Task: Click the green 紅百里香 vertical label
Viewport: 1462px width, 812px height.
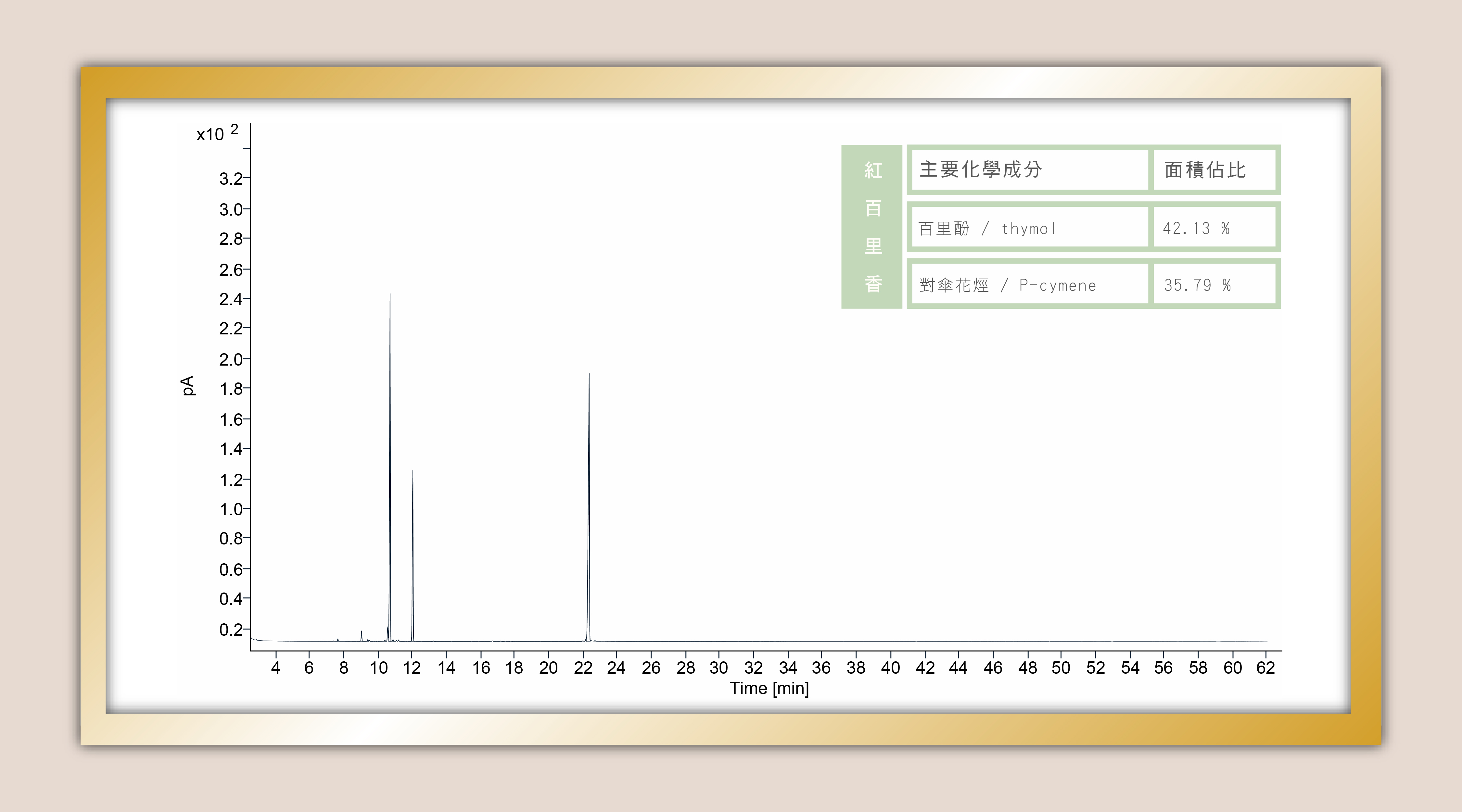Action: (872, 227)
